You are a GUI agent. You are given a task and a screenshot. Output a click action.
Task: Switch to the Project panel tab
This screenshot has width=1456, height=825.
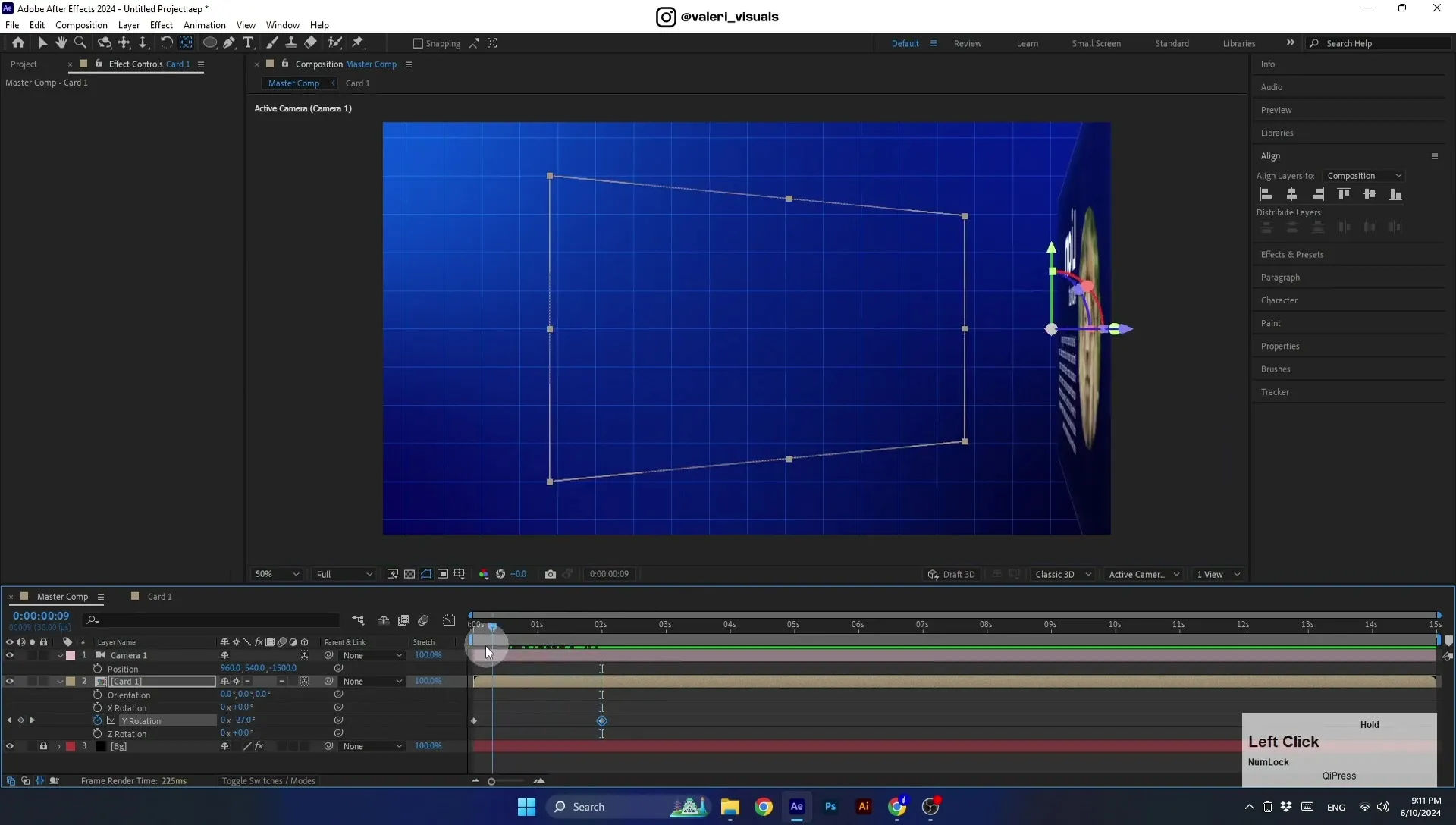pyautogui.click(x=24, y=64)
